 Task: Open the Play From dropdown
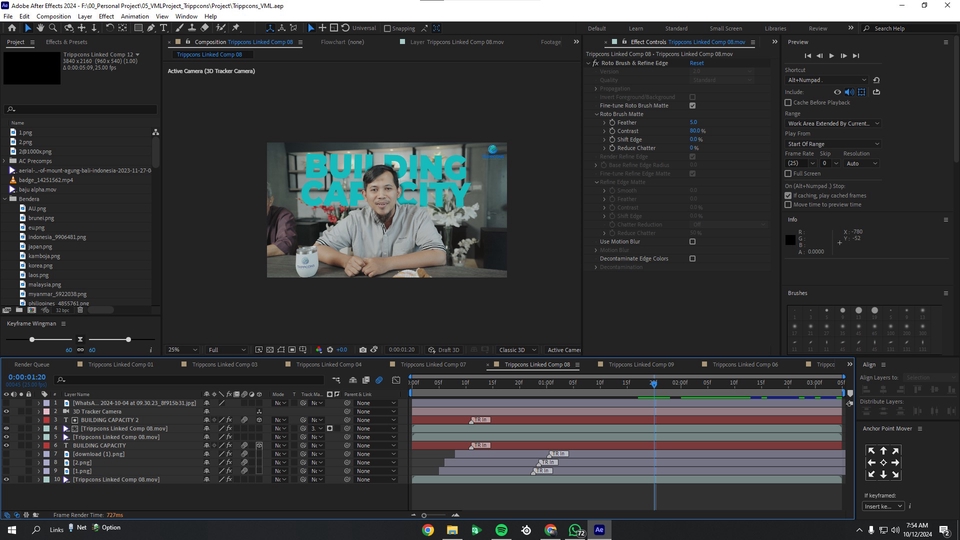click(x=833, y=144)
